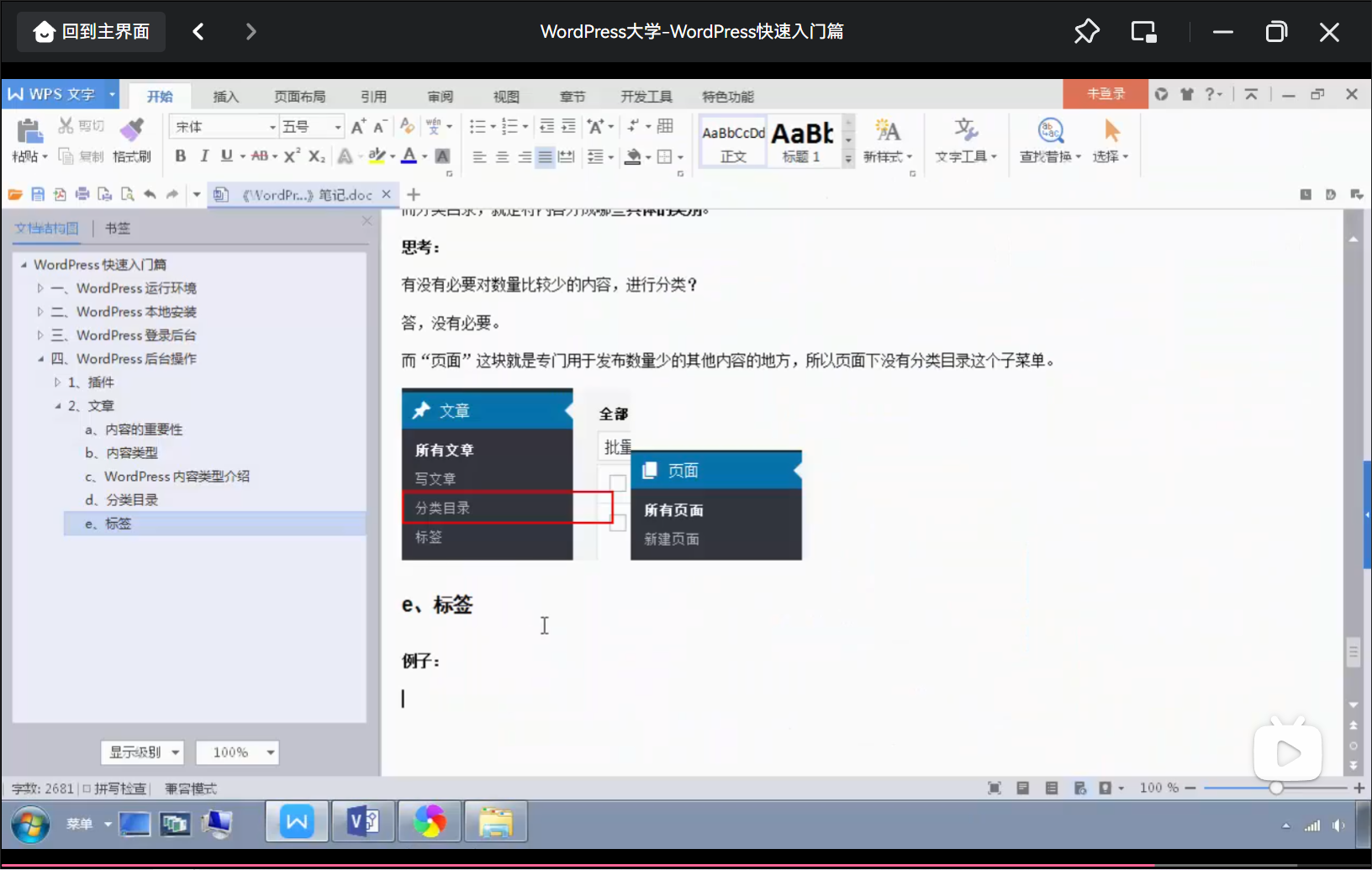
Task: Apply the text highlight color
Action: click(x=377, y=156)
